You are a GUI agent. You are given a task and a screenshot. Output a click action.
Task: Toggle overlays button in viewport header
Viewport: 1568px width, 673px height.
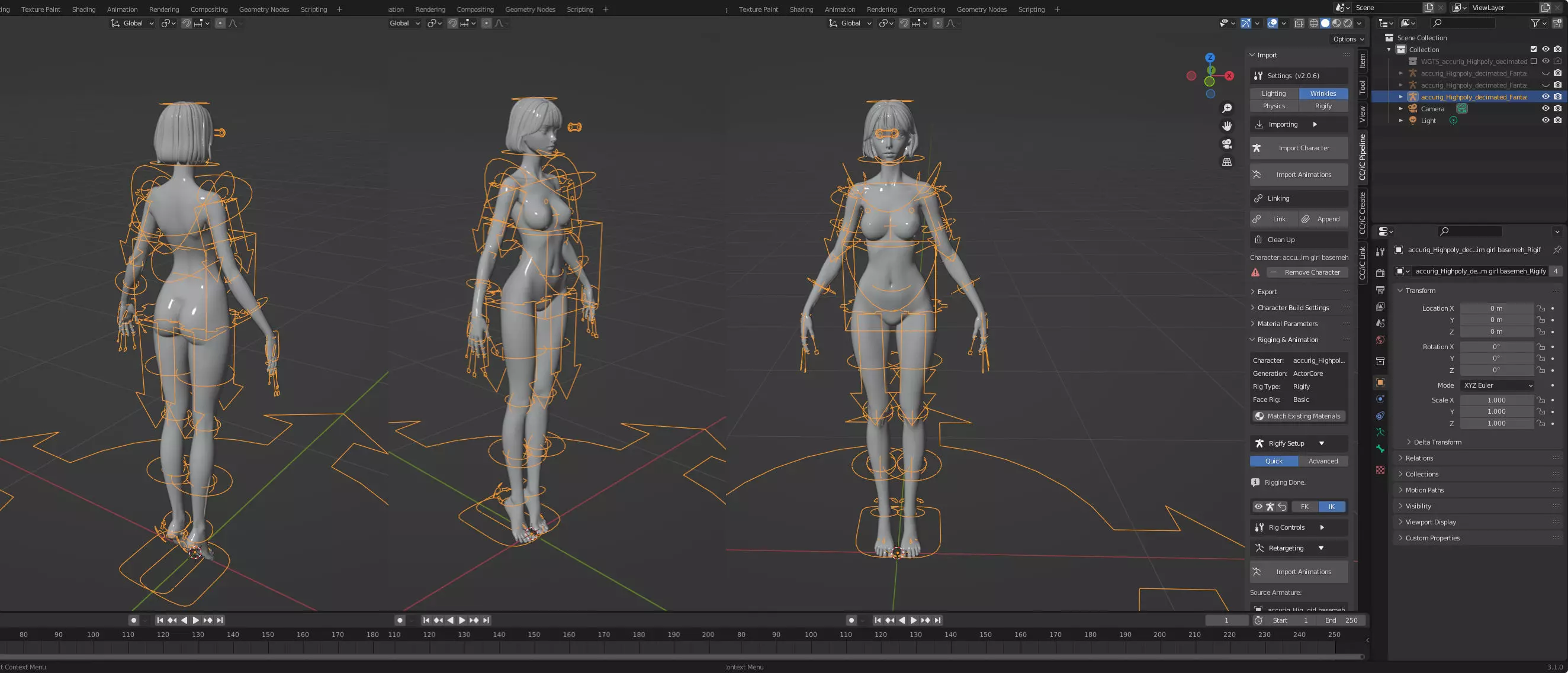coord(1273,23)
